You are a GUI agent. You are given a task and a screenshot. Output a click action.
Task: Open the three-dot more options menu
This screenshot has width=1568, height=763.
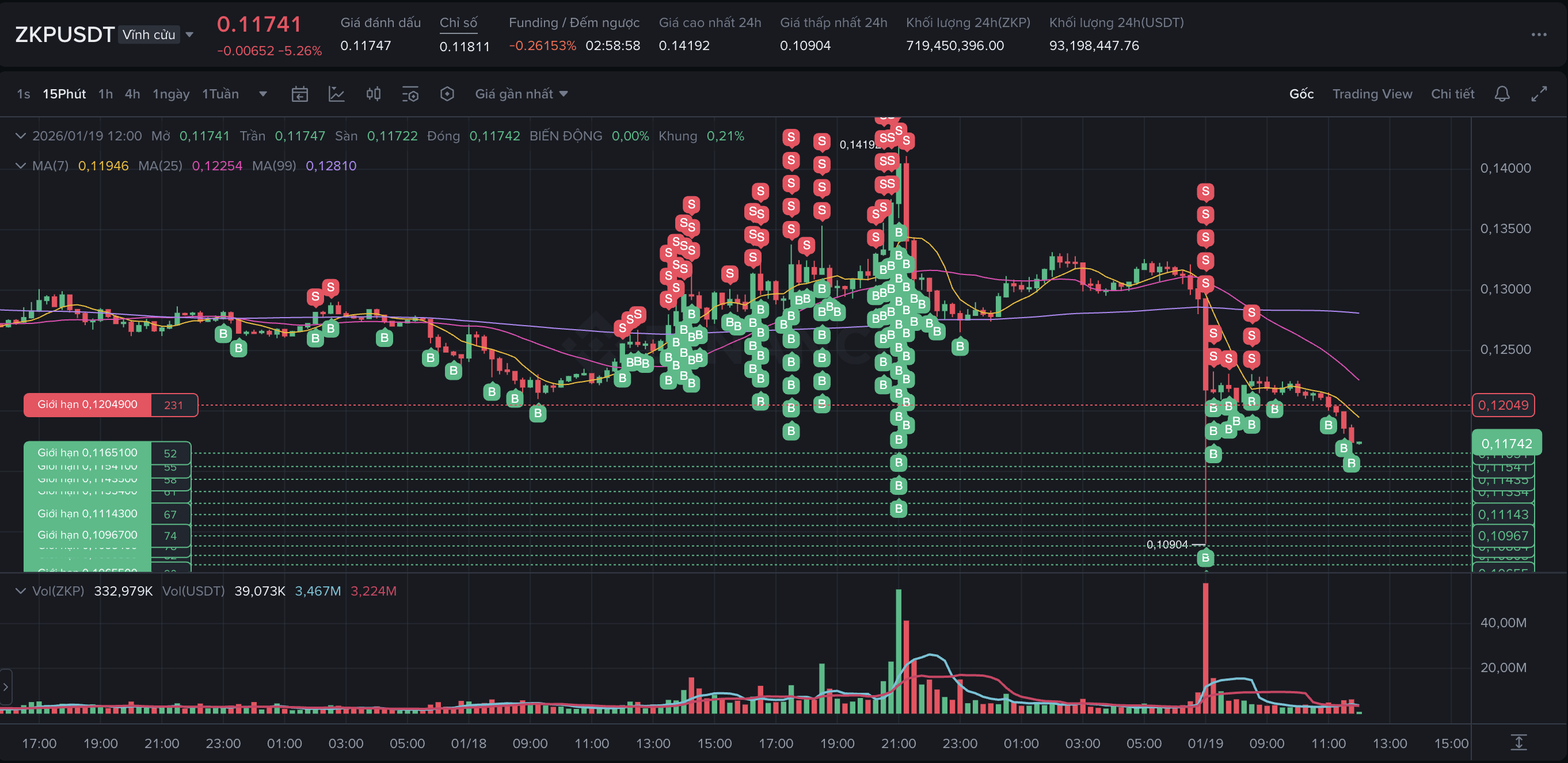pyautogui.click(x=1538, y=35)
